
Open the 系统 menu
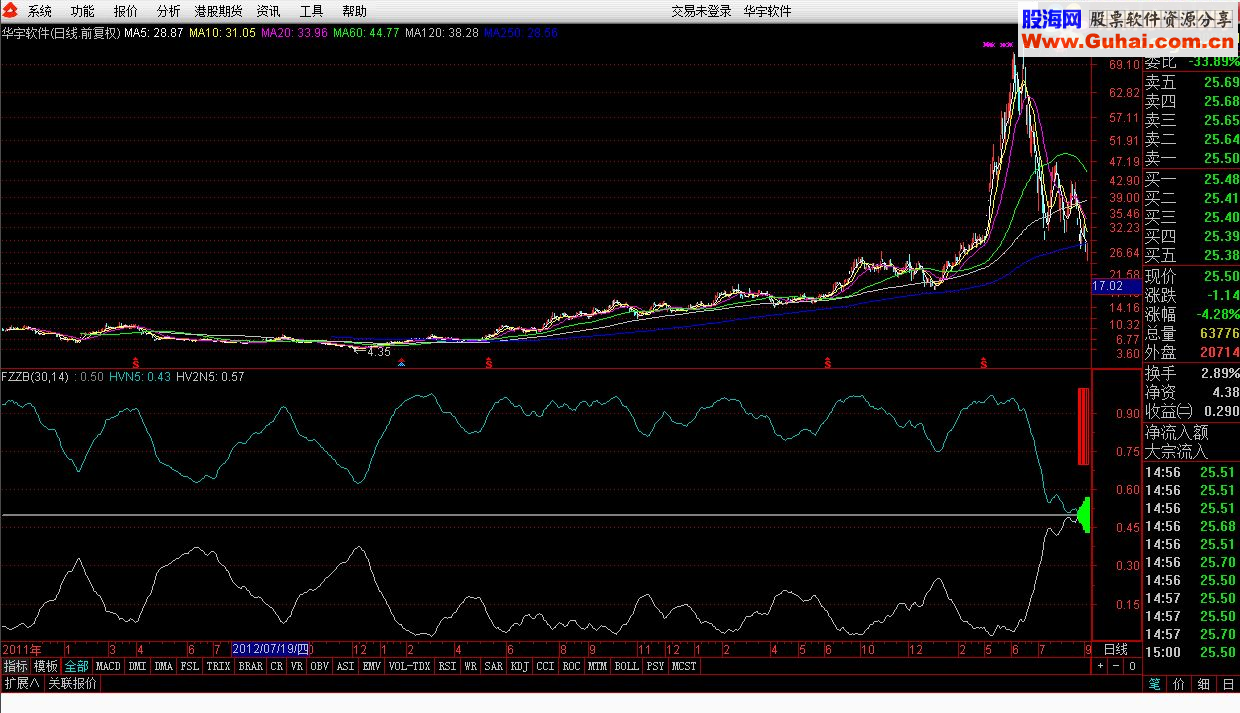tap(40, 11)
